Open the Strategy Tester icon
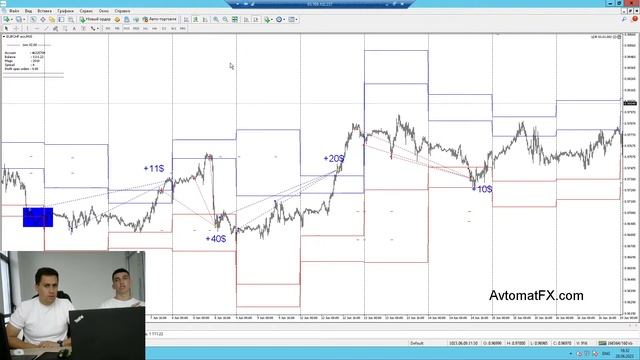This screenshot has width=640, height=360. coord(71,19)
